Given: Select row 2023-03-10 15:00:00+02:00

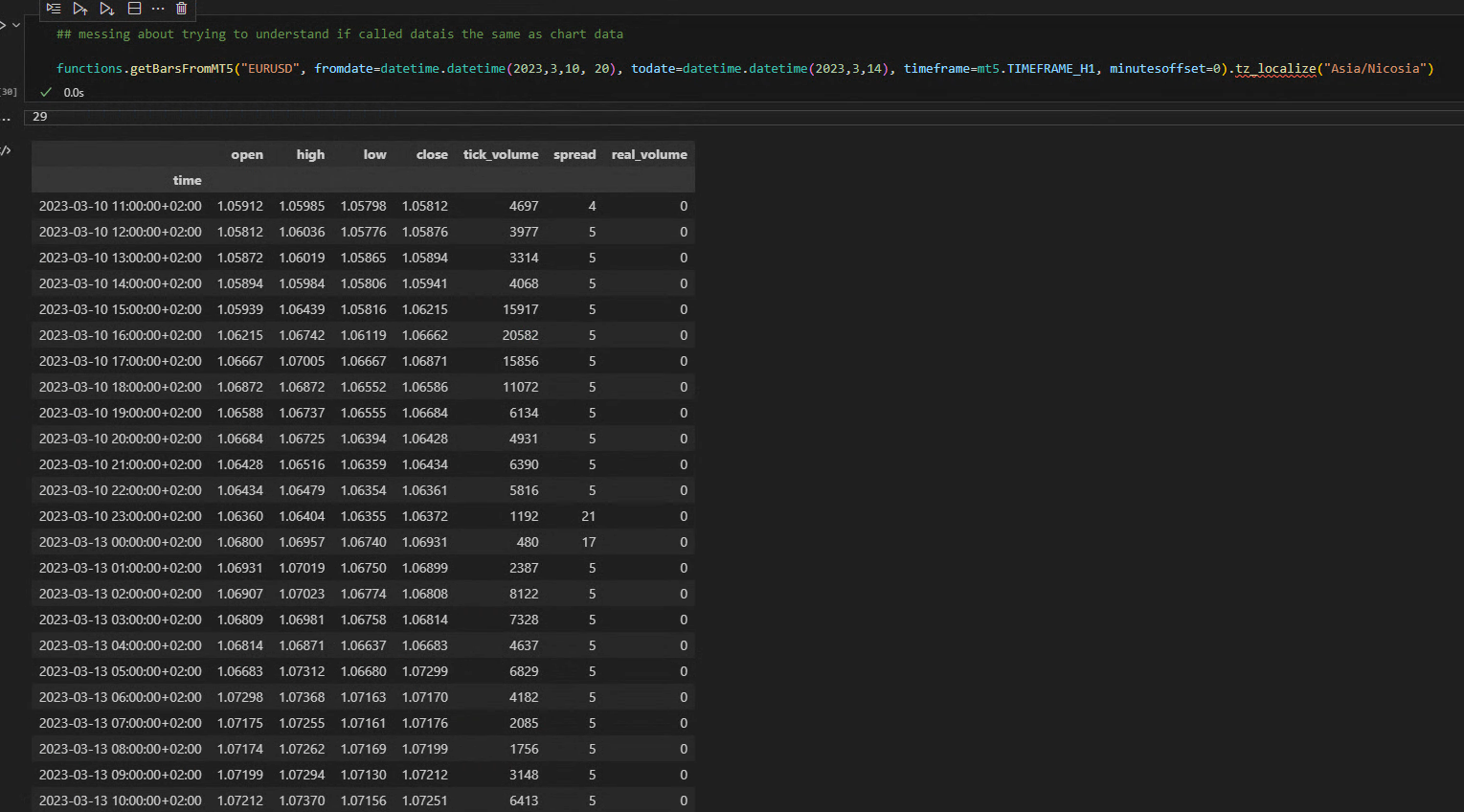Looking at the screenshot, I should 363,309.
